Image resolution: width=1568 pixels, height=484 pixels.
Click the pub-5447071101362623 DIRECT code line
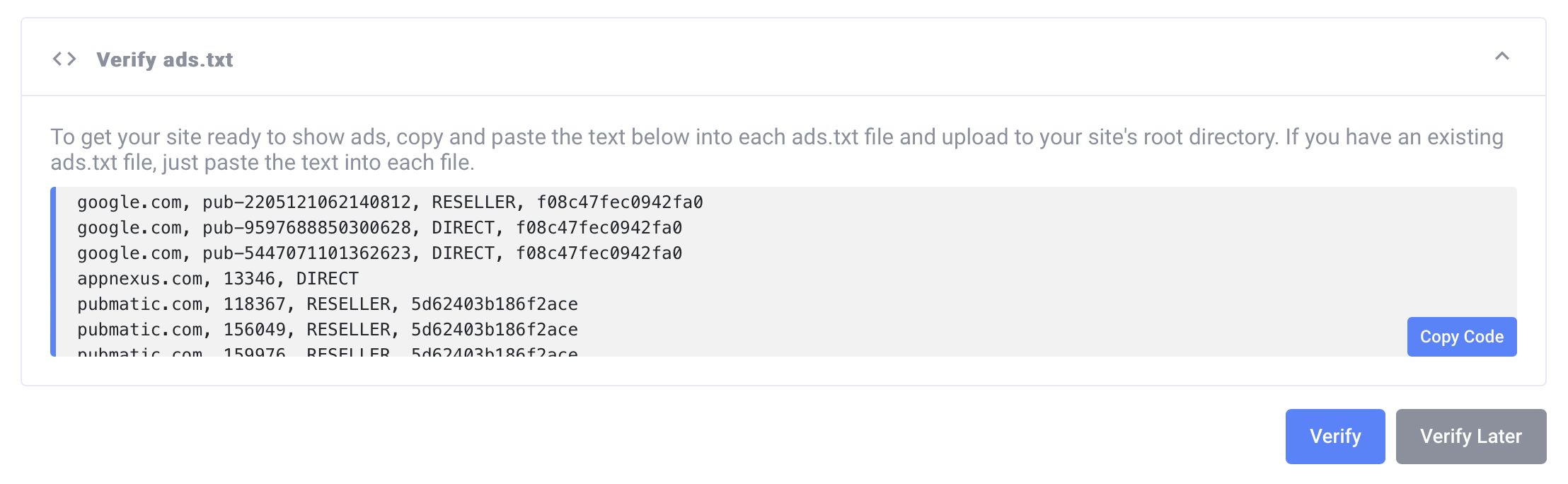379,253
